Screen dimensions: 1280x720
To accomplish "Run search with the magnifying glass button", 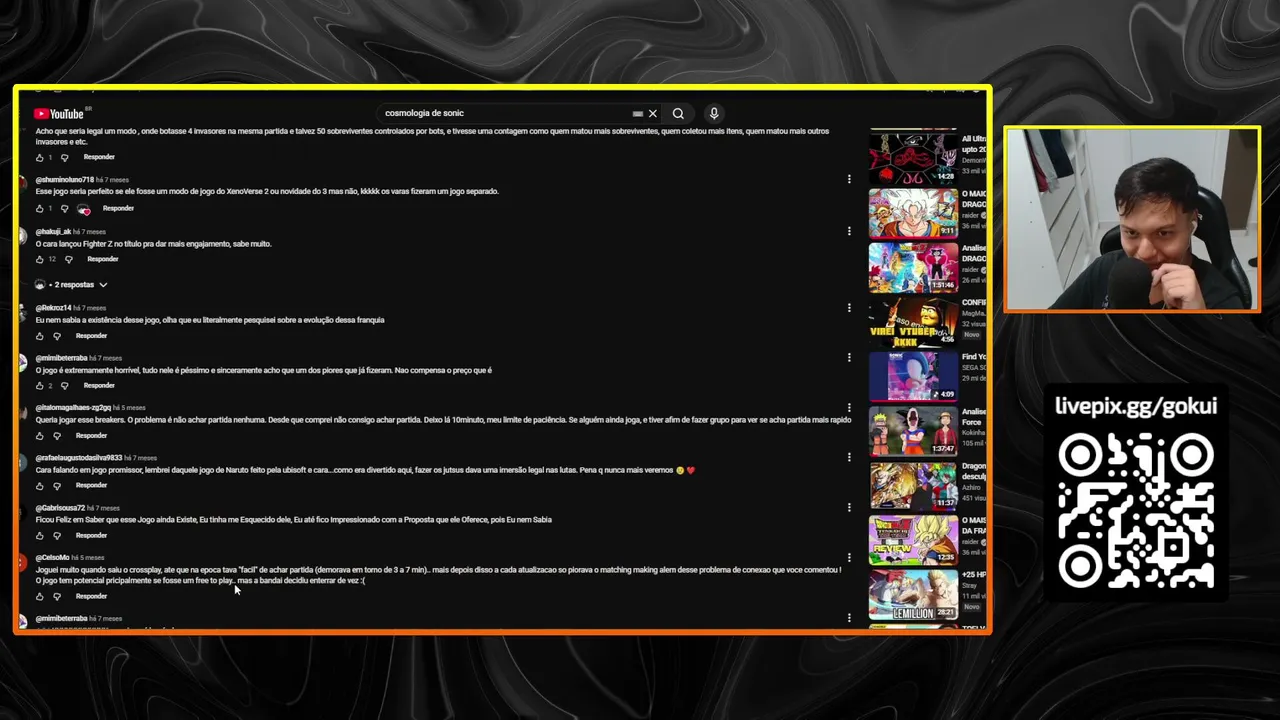I will [x=678, y=114].
